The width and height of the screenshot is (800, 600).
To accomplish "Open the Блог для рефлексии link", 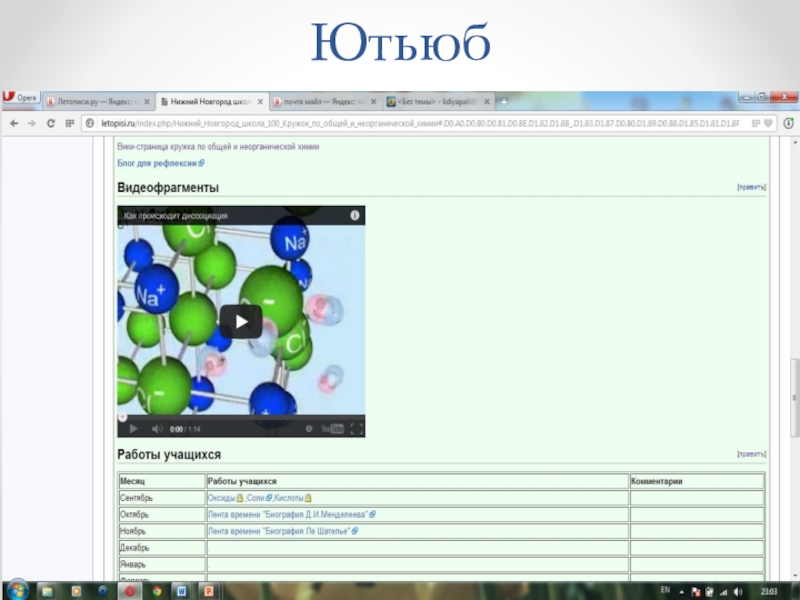I will [158, 163].
